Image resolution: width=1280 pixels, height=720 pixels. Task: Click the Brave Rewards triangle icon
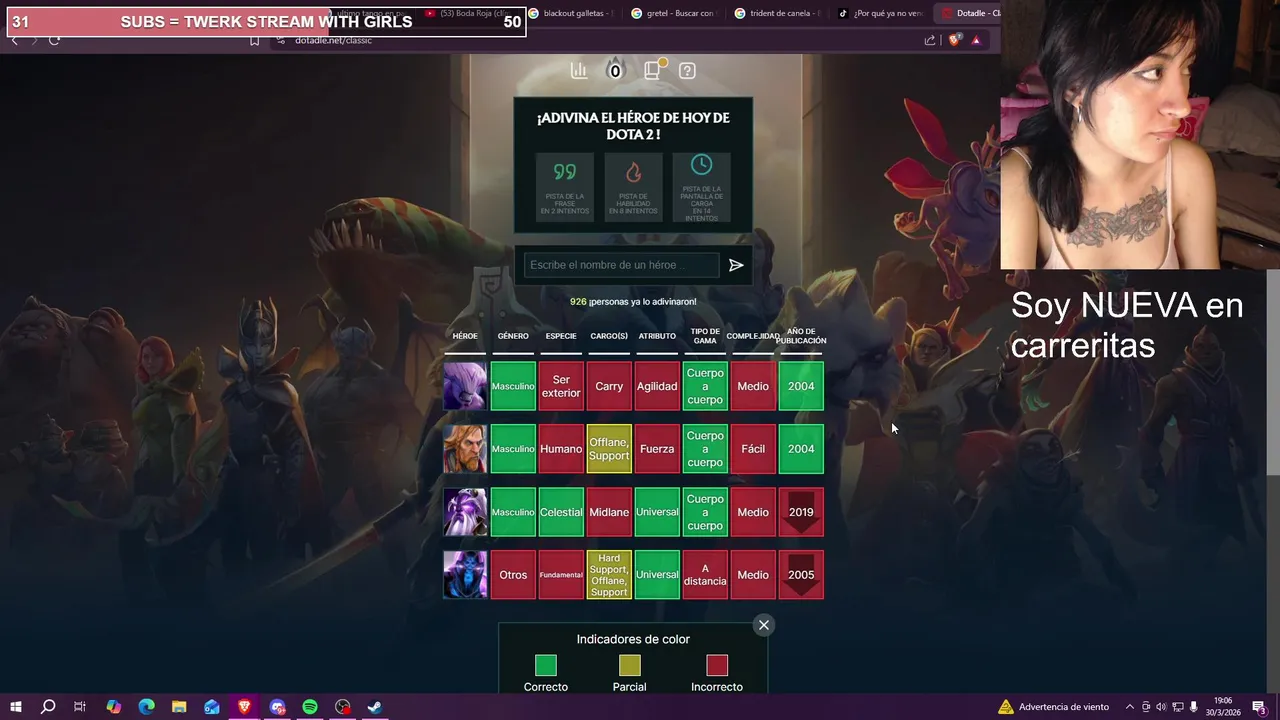976,40
